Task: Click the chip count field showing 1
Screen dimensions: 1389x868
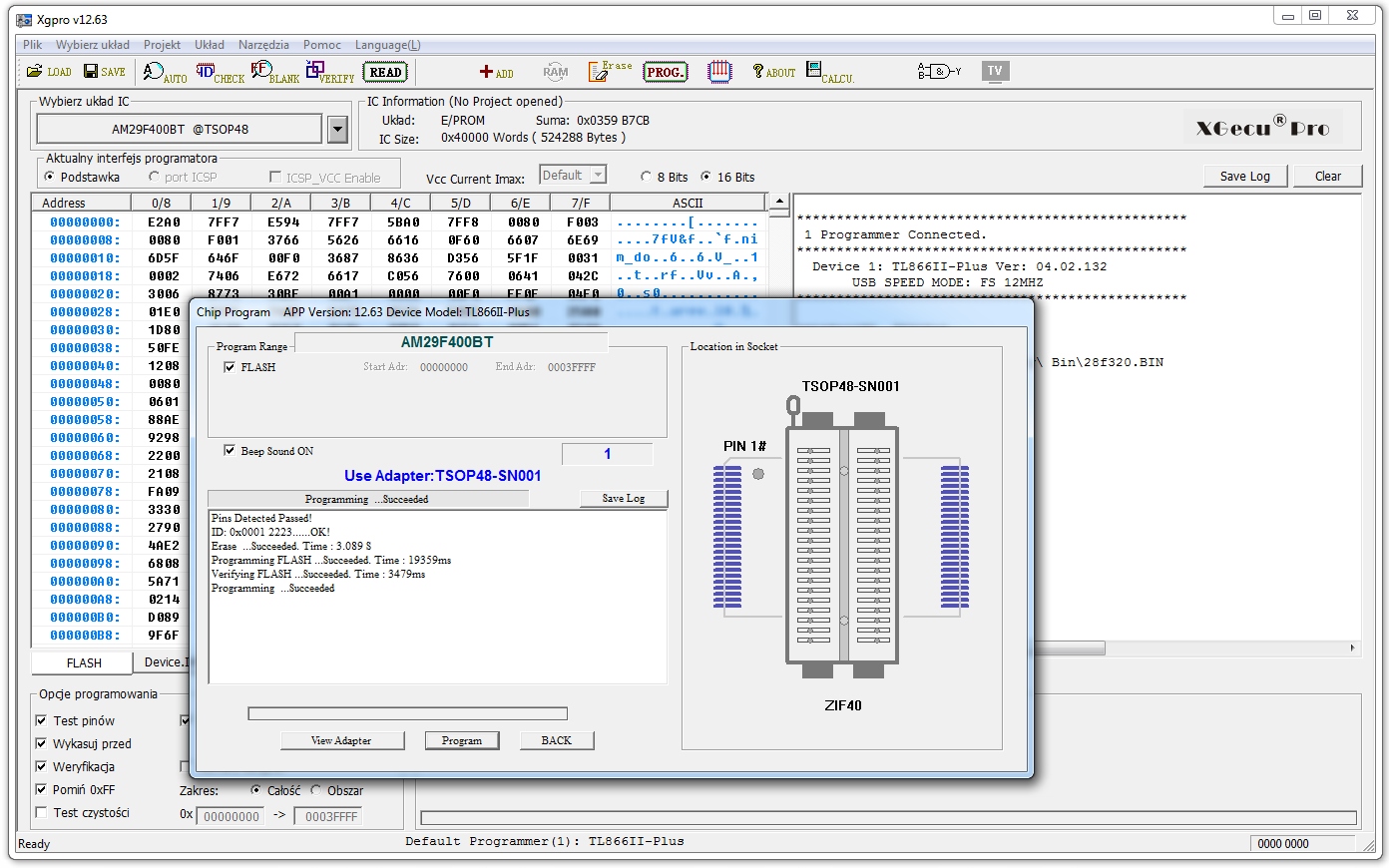Action: pyautogui.click(x=608, y=454)
